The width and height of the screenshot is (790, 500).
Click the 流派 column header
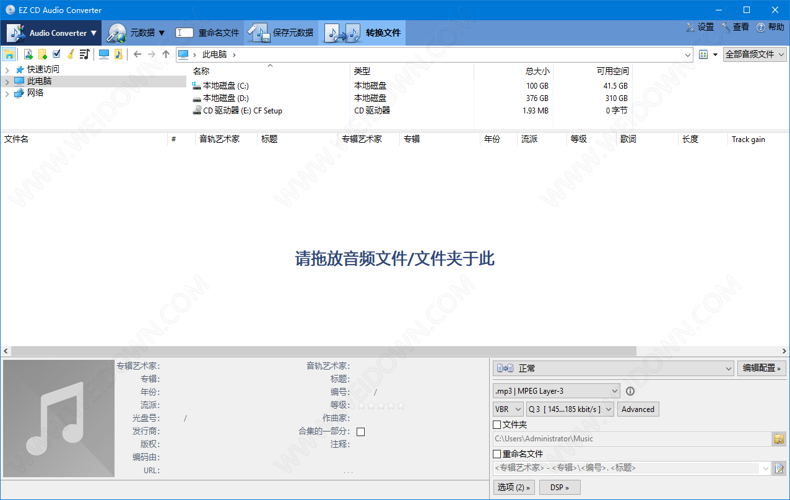(529, 139)
